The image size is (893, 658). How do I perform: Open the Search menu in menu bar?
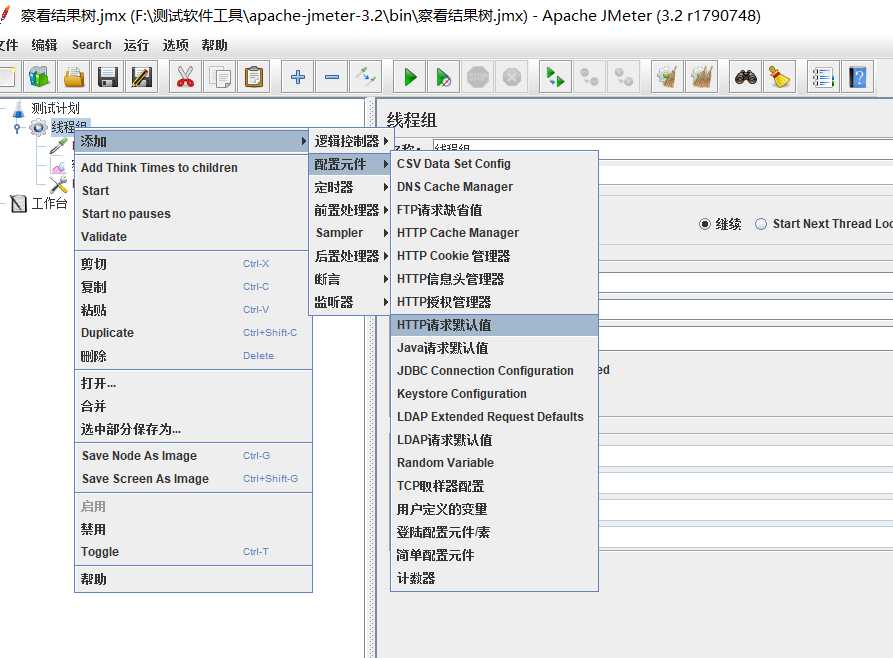92,45
